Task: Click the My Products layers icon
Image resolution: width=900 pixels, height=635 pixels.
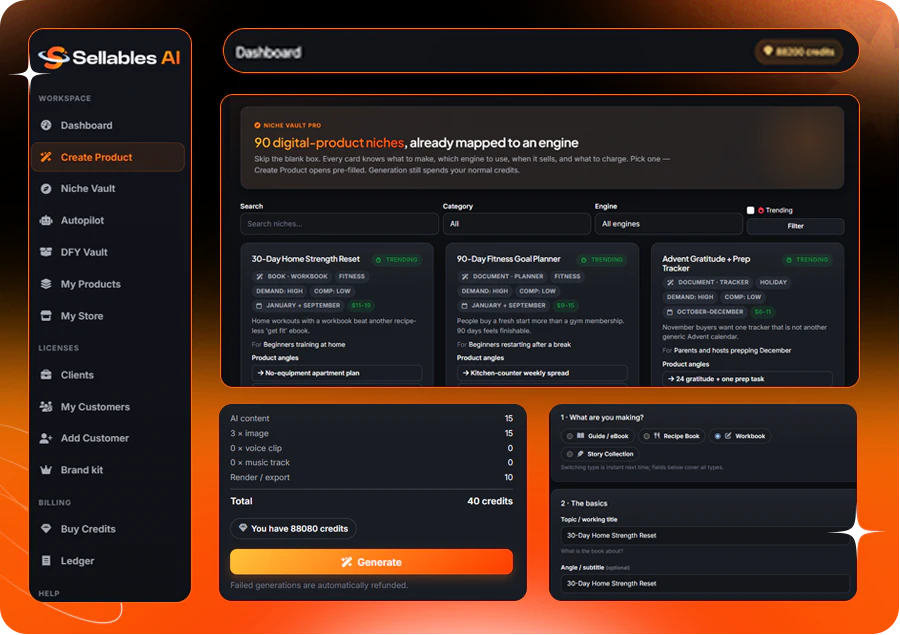Action: 46,284
